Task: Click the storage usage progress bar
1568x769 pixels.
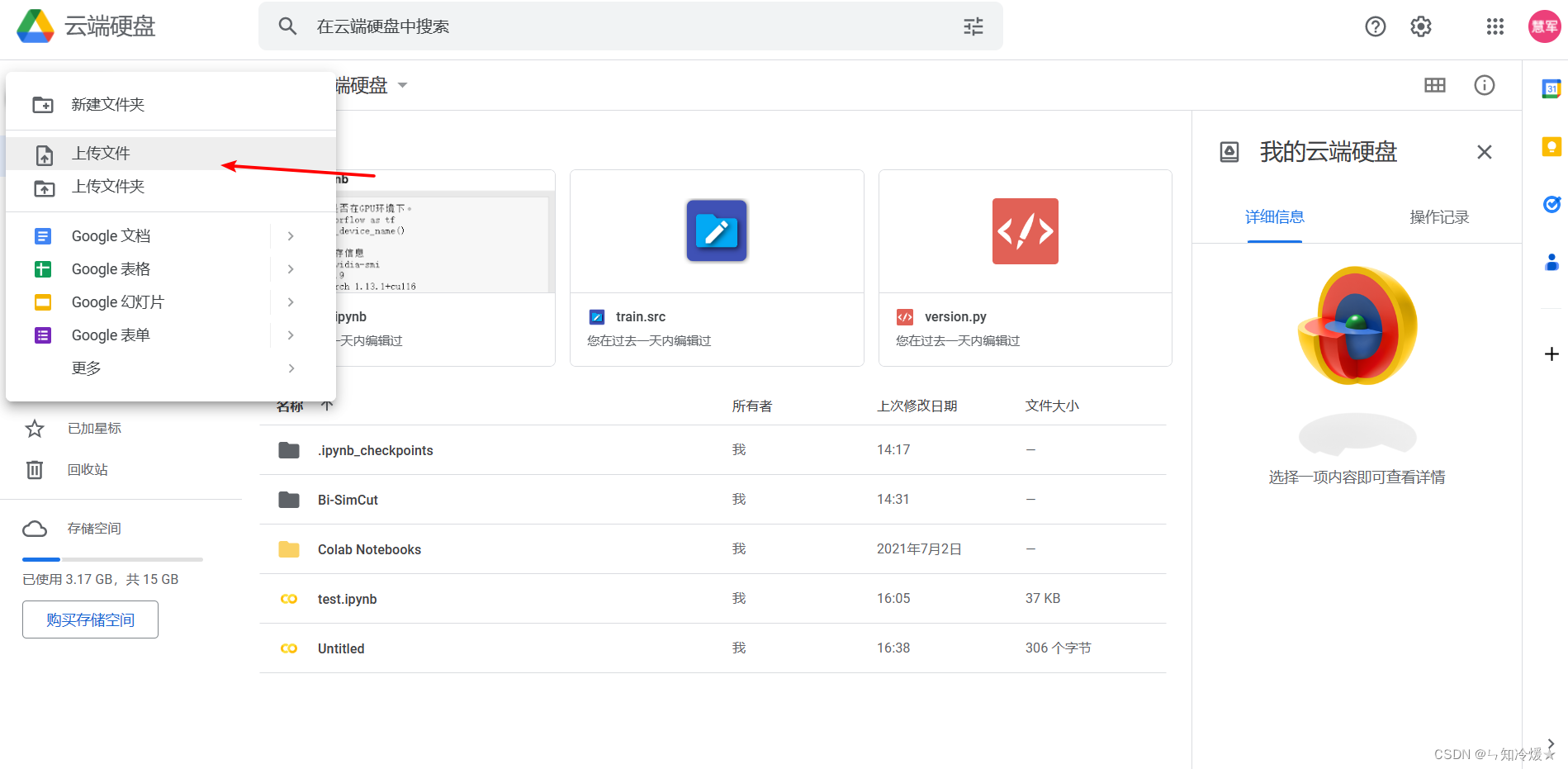Action: click(112, 560)
